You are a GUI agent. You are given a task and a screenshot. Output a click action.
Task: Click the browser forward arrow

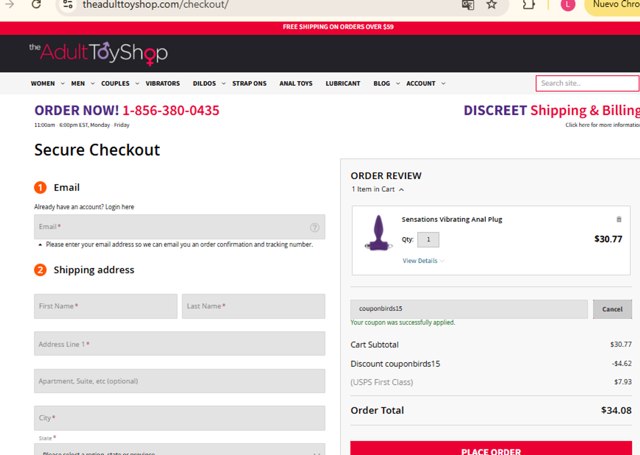9,4
